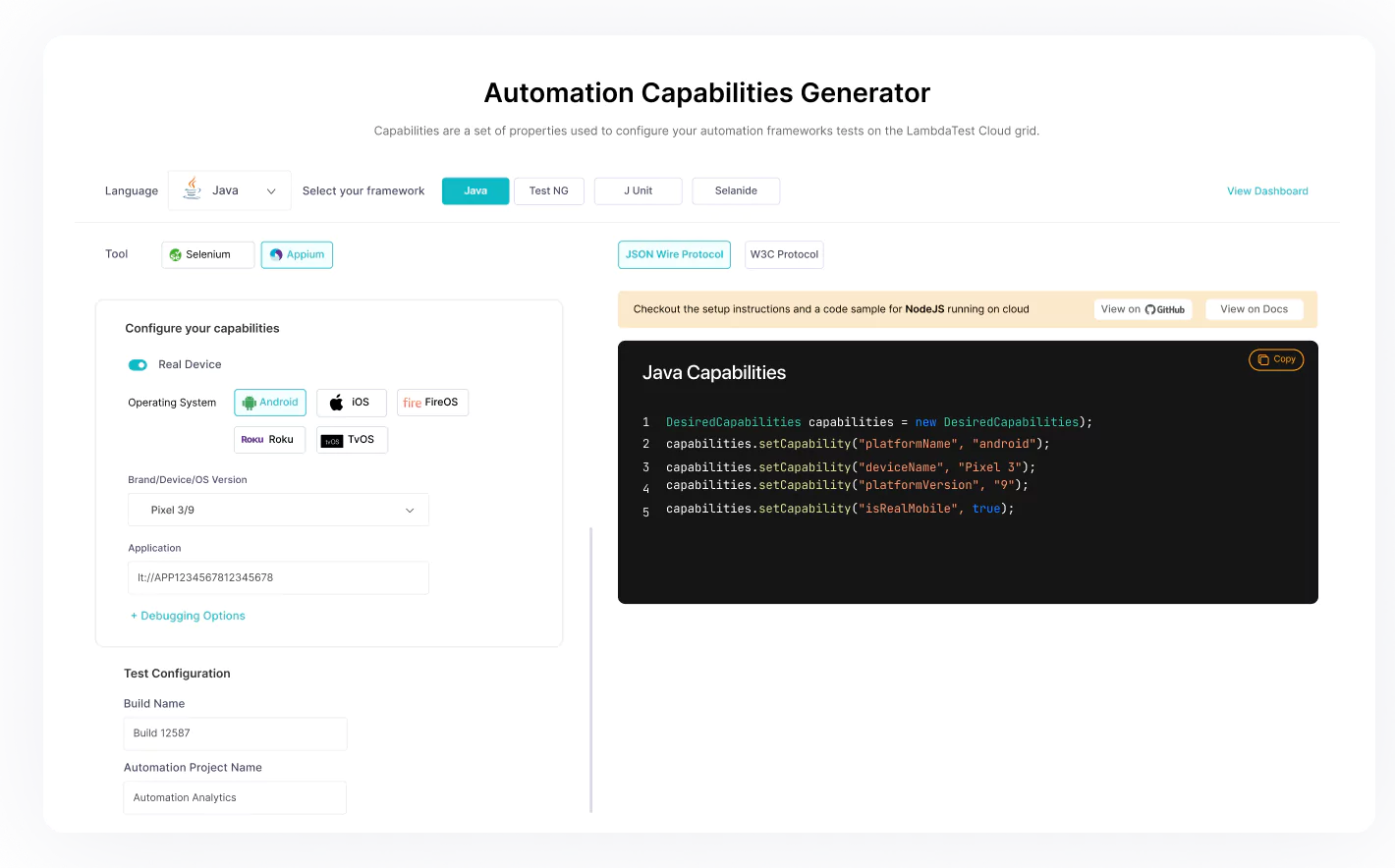1395x868 pixels.
Task: Click the Build Name input field
Action: (x=235, y=733)
